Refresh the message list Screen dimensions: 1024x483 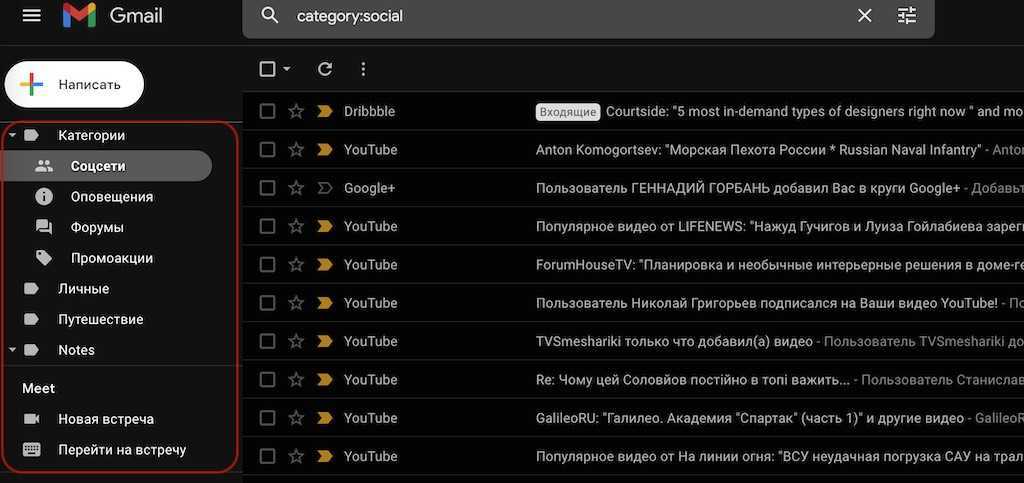(x=325, y=69)
